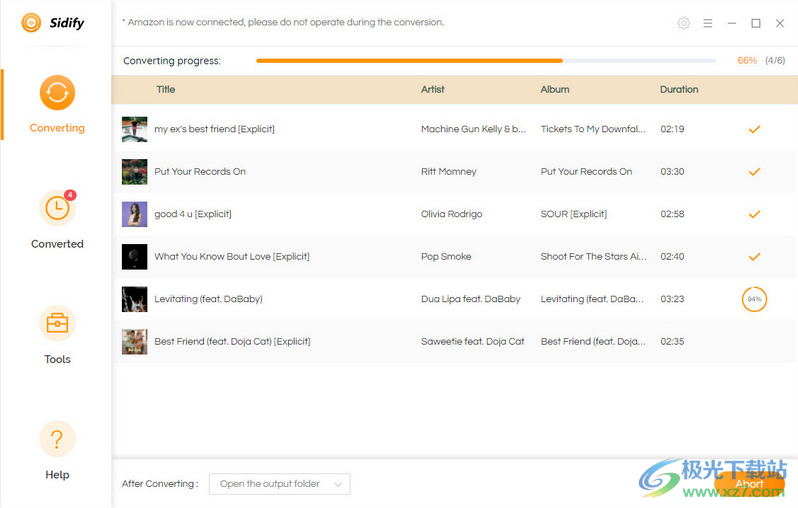Image resolution: width=798 pixels, height=508 pixels.
Task: Select title Put Your Records On
Action: [200, 172]
